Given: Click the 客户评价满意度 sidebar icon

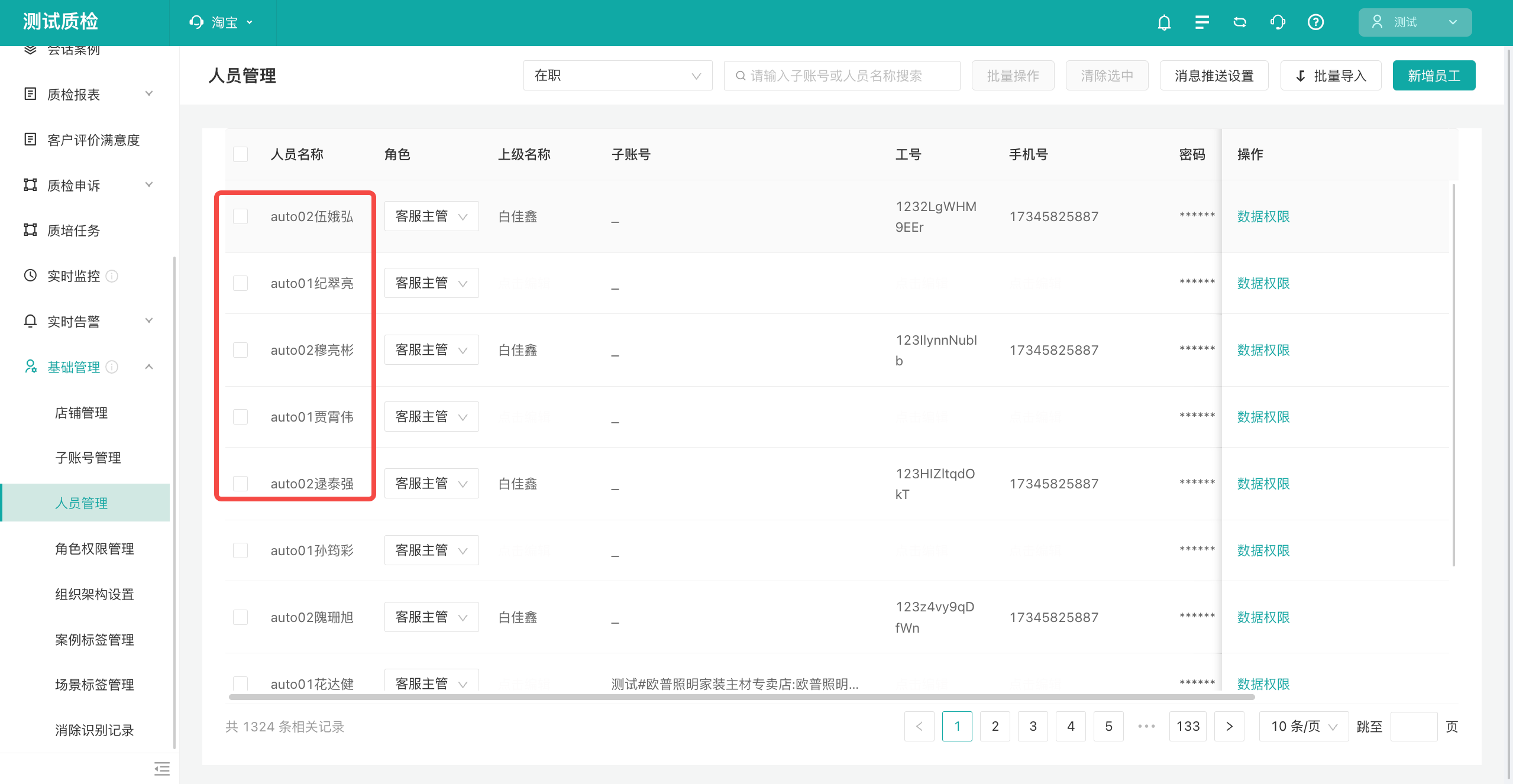Looking at the screenshot, I should coord(30,139).
